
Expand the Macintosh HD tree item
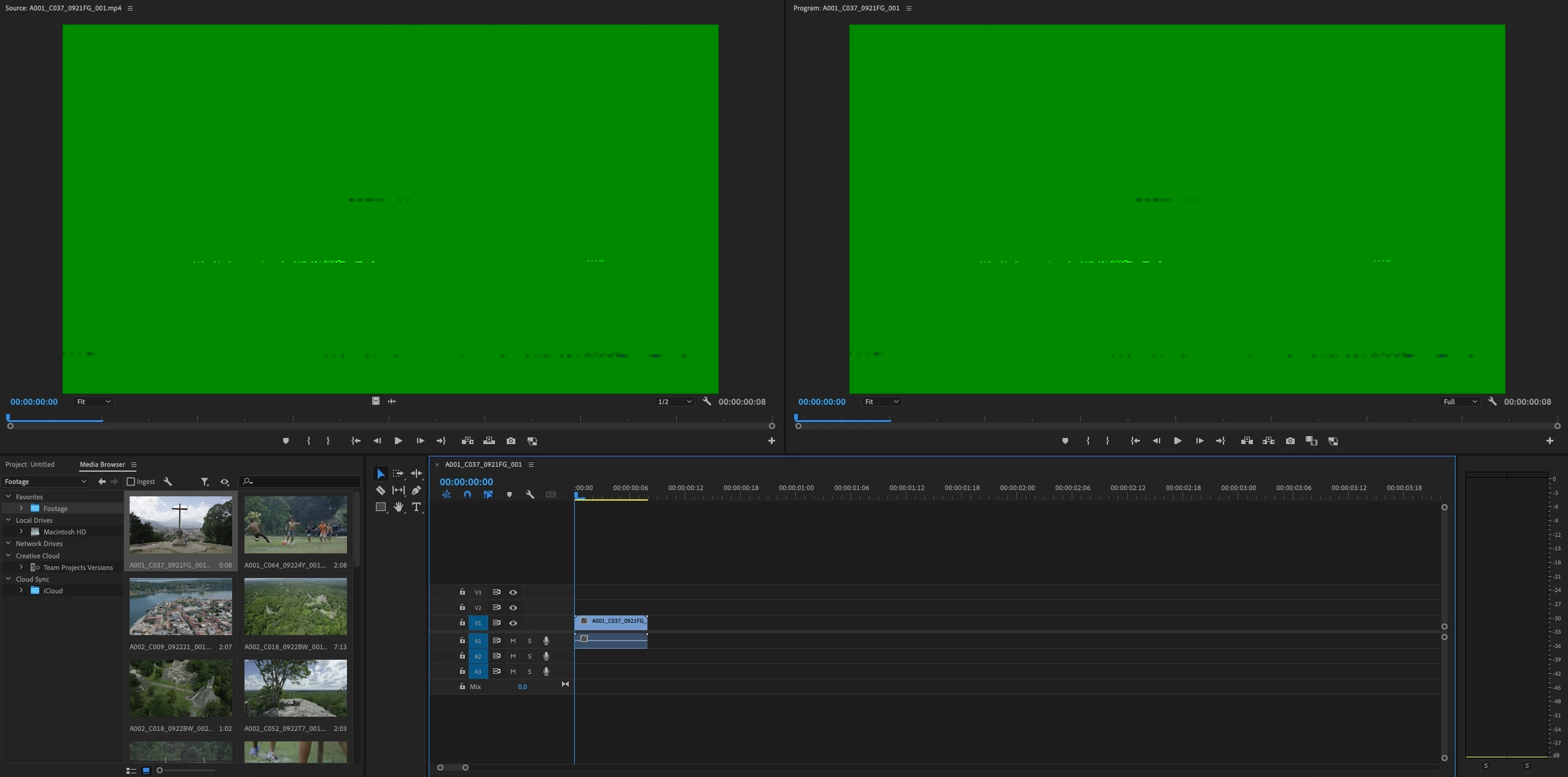tap(21, 531)
